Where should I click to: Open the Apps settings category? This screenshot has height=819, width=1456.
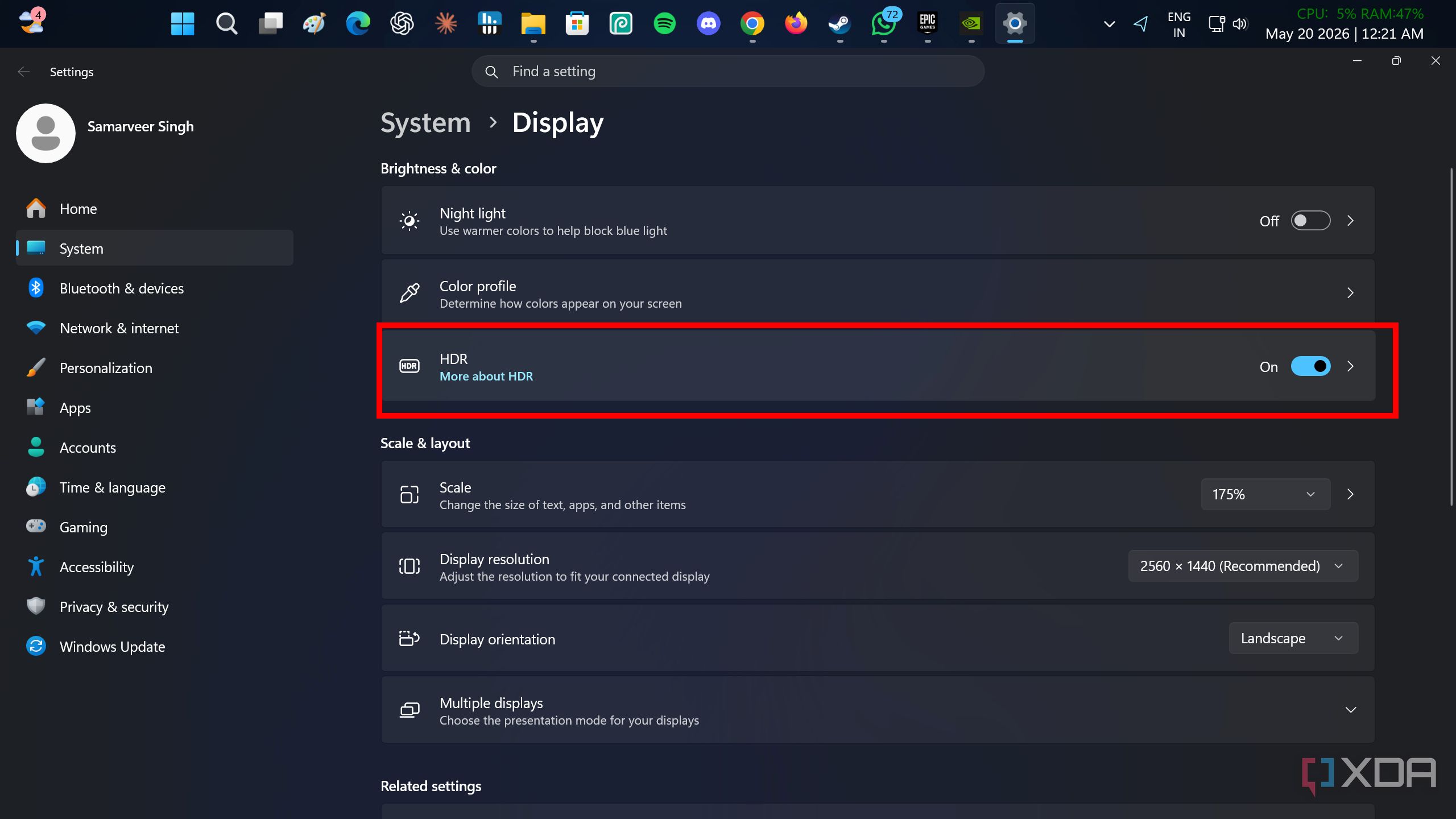[x=155, y=408]
